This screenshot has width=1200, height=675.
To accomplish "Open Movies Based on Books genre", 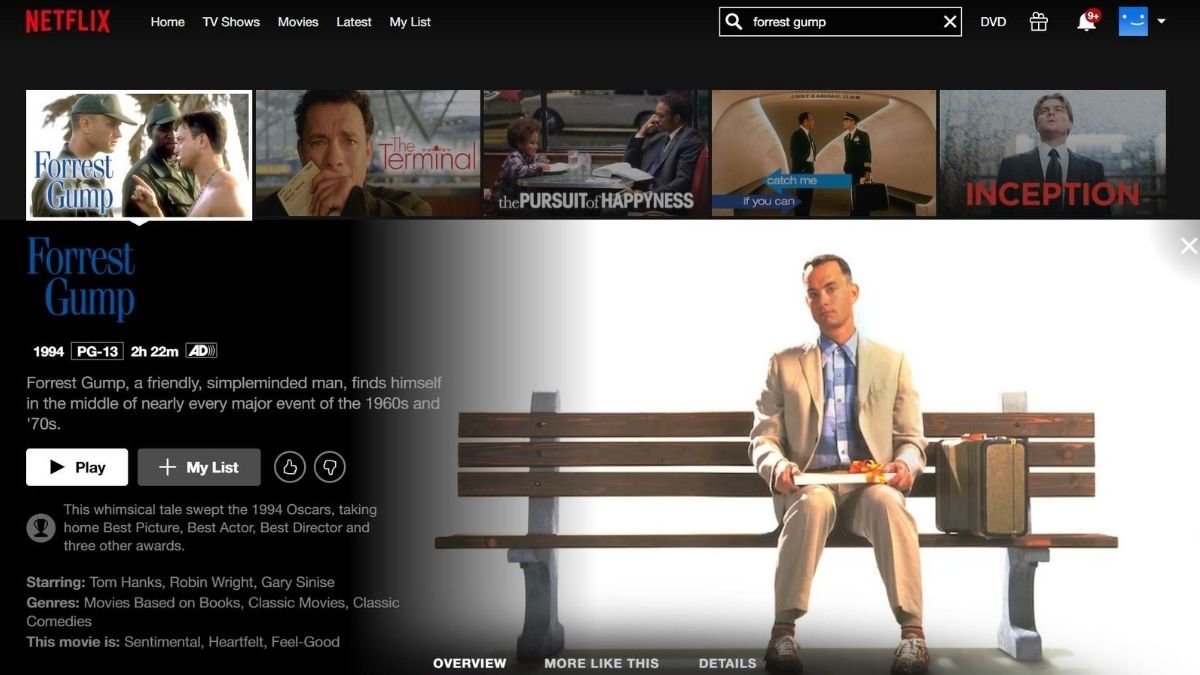I will 162,602.
